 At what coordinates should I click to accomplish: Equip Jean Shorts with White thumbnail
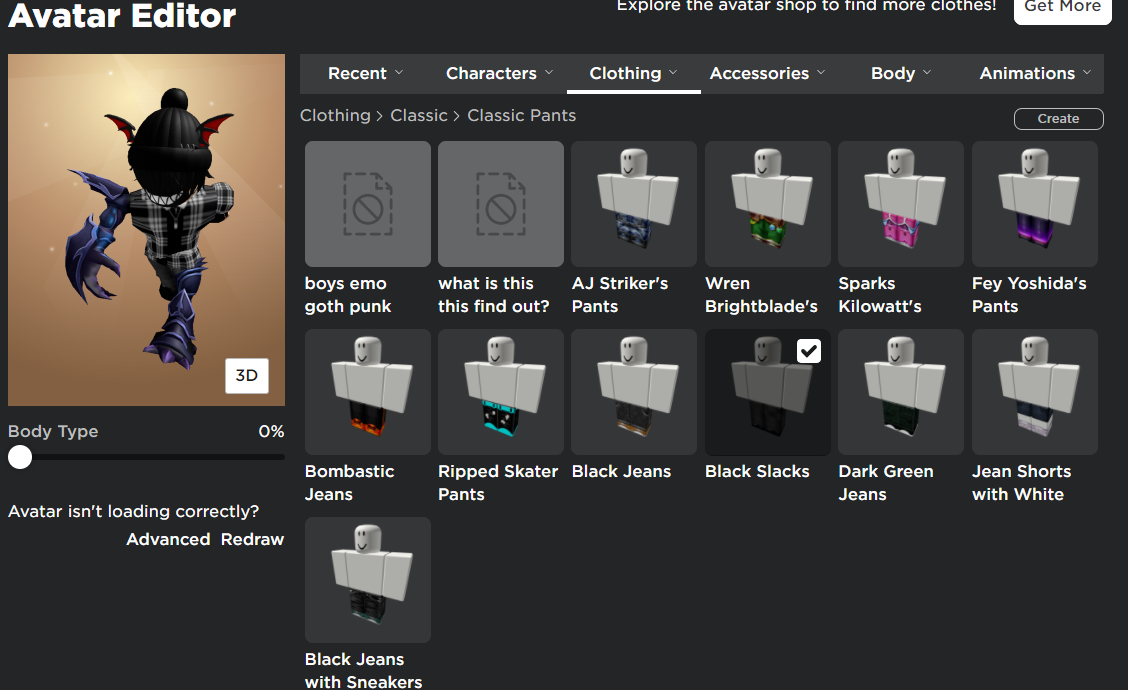(1034, 392)
